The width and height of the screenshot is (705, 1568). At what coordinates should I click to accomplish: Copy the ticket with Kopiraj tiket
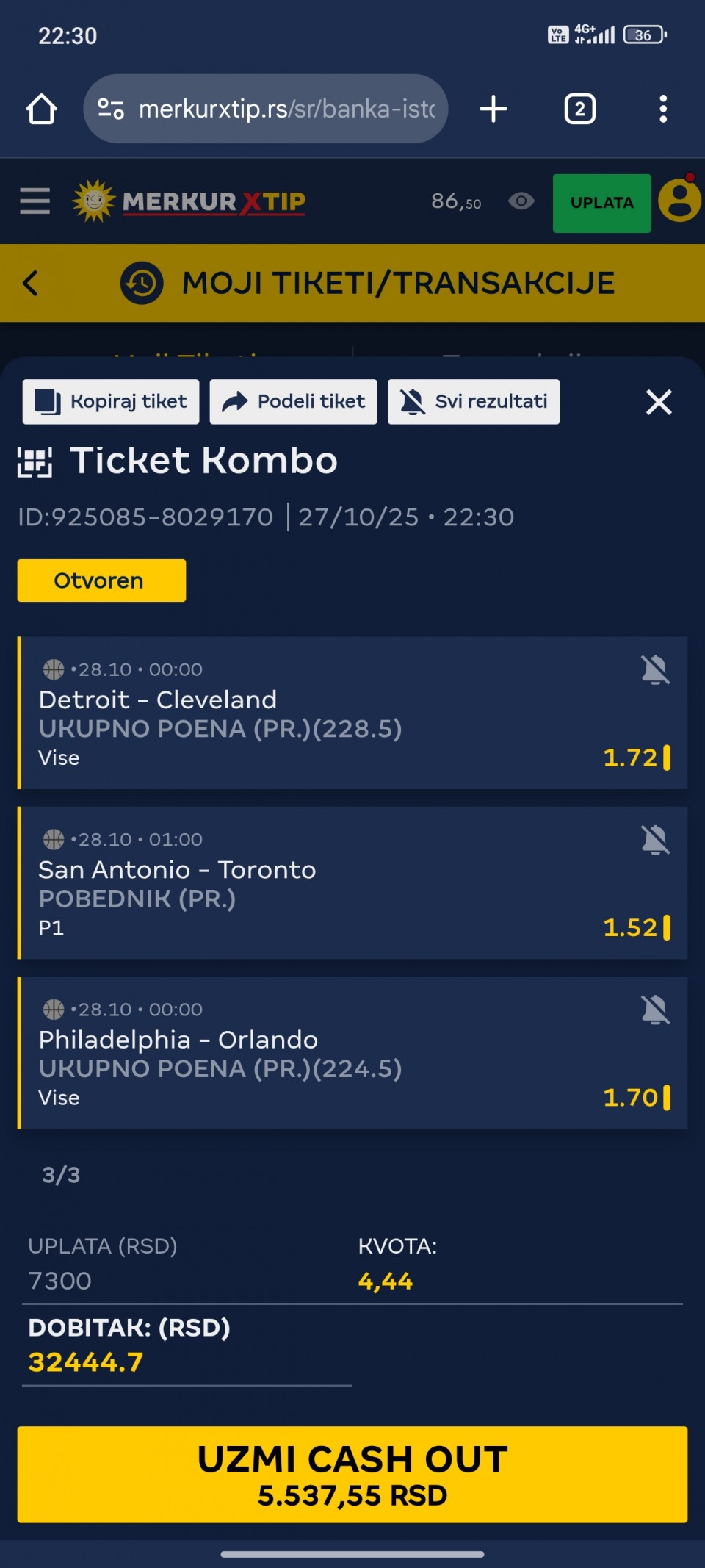point(111,402)
